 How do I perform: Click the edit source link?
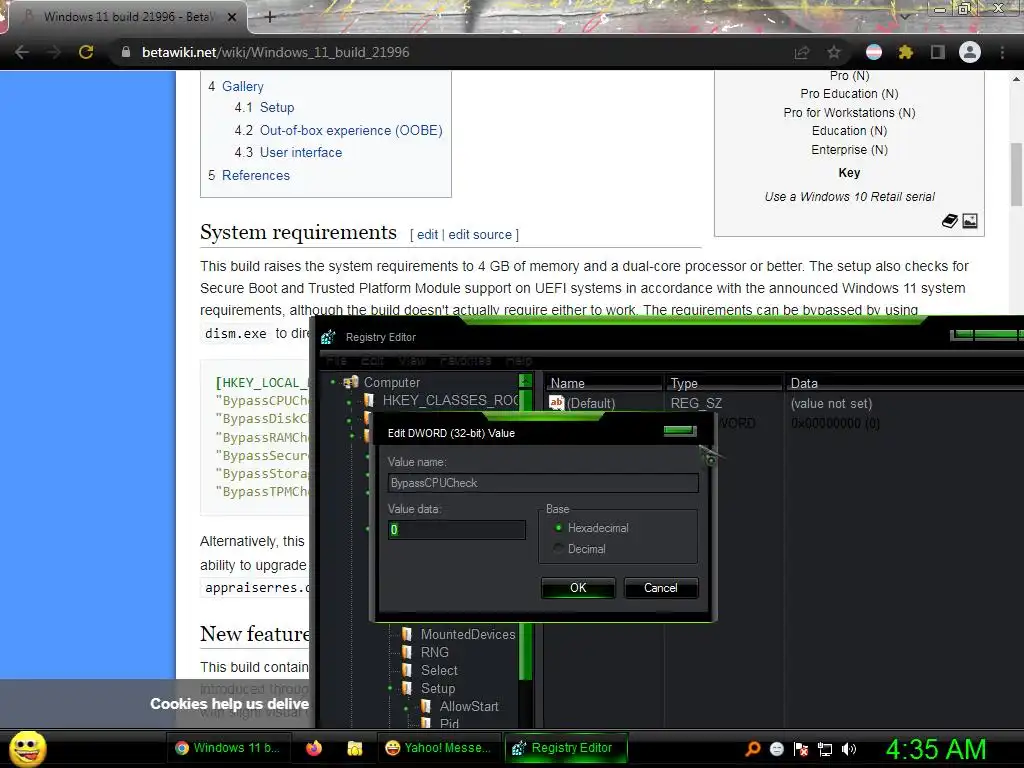coord(480,234)
